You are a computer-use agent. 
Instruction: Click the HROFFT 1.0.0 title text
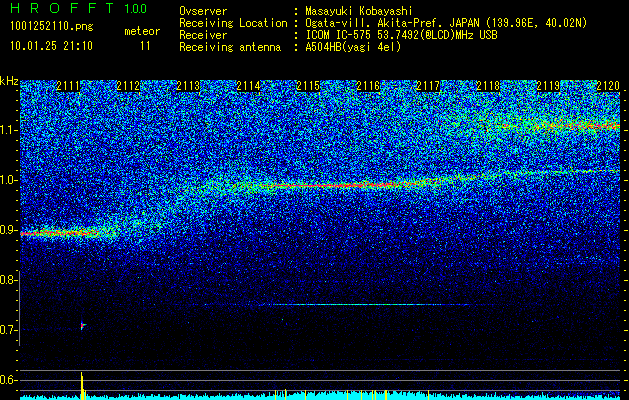pyautogui.click(x=78, y=8)
